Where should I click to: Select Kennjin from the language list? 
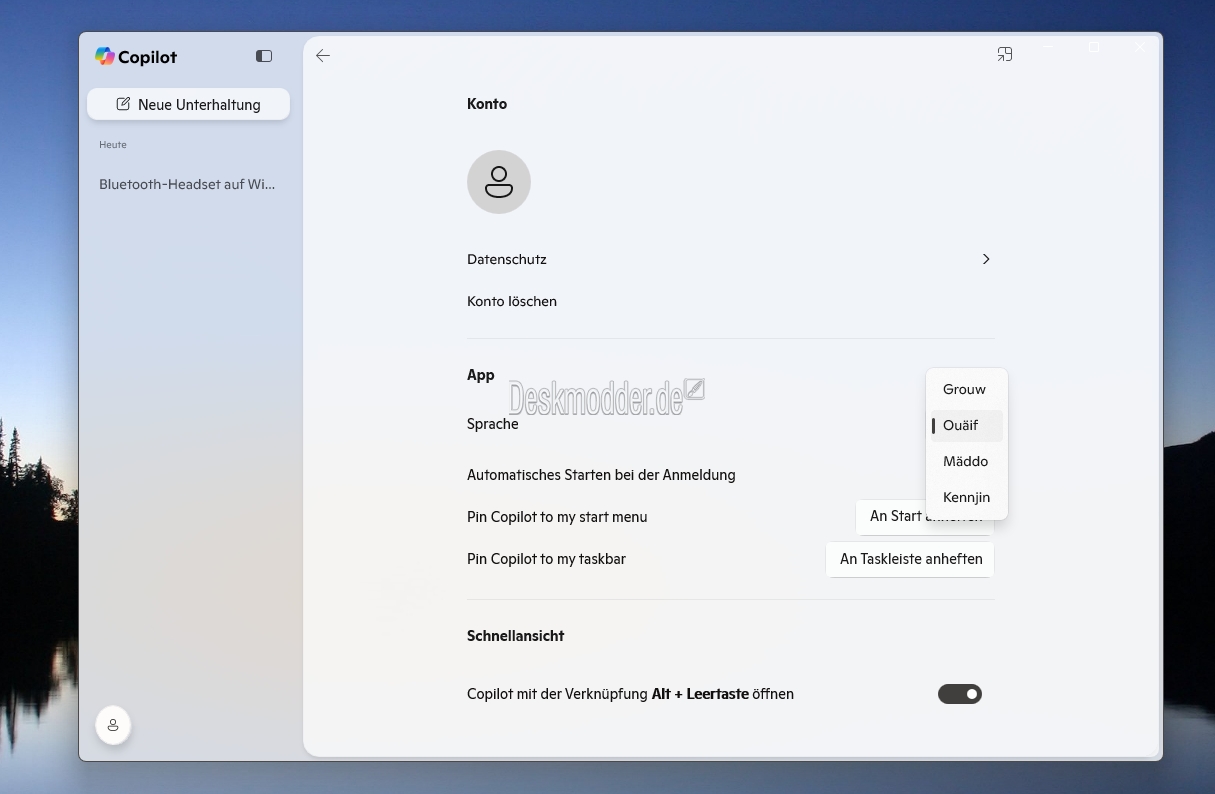[967, 497]
